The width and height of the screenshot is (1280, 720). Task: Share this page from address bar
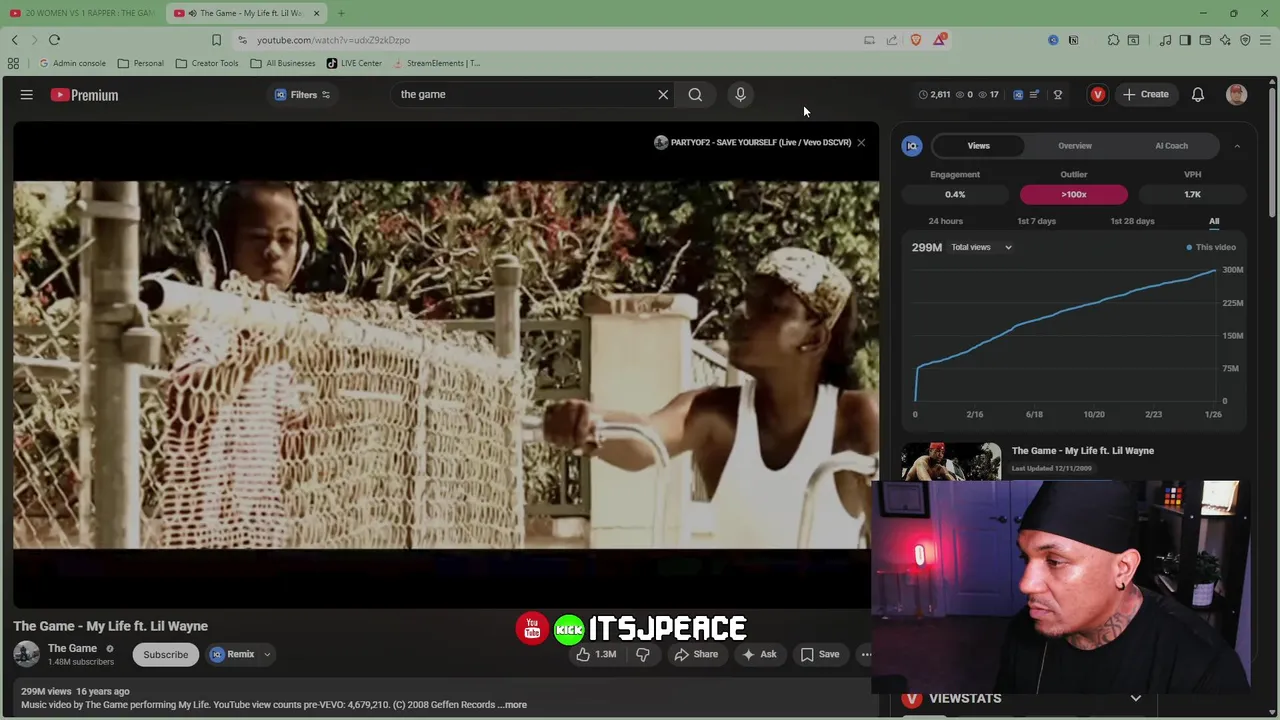[x=892, y=40]
